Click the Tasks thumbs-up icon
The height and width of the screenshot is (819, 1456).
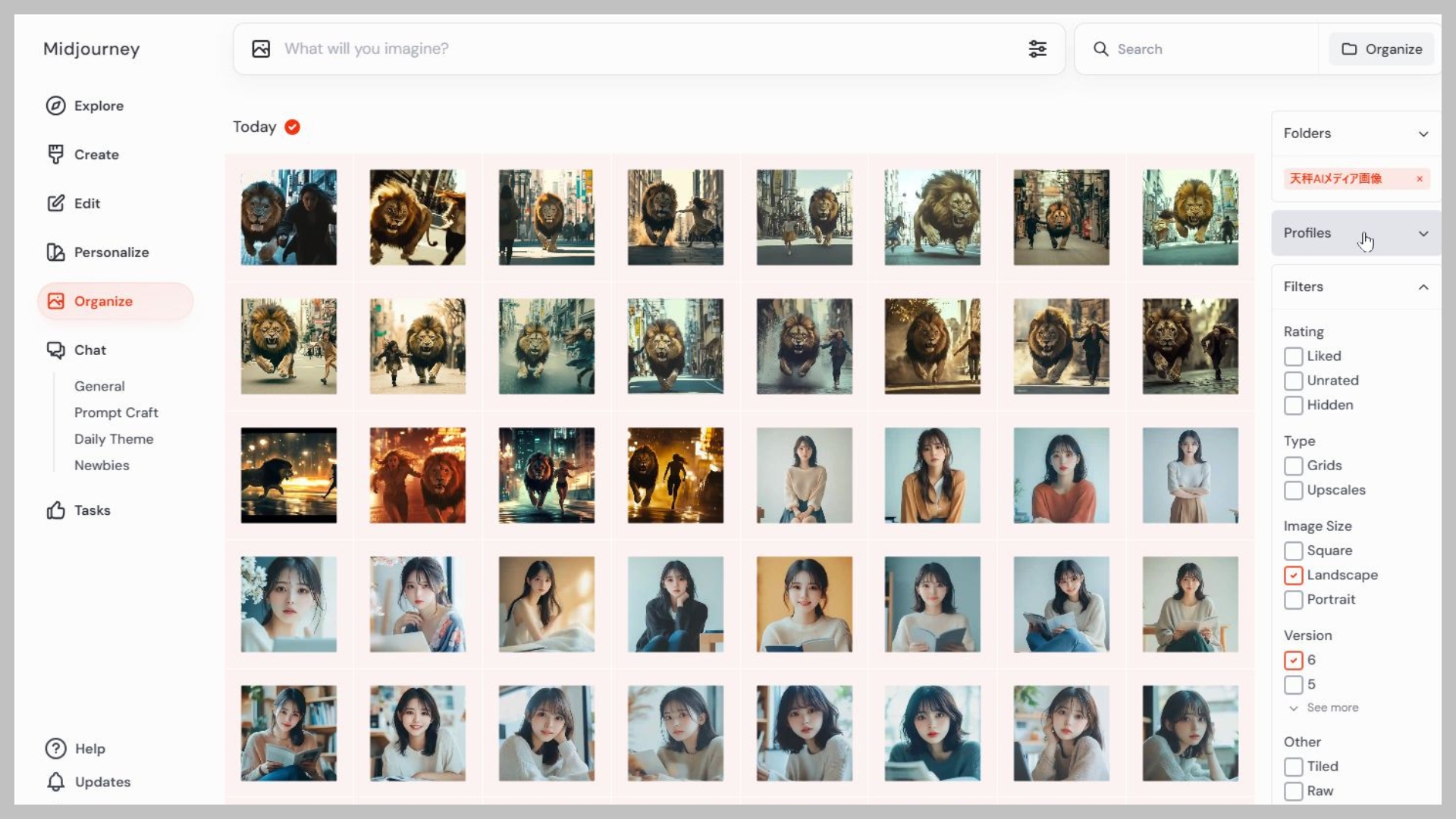click(55, 510)
